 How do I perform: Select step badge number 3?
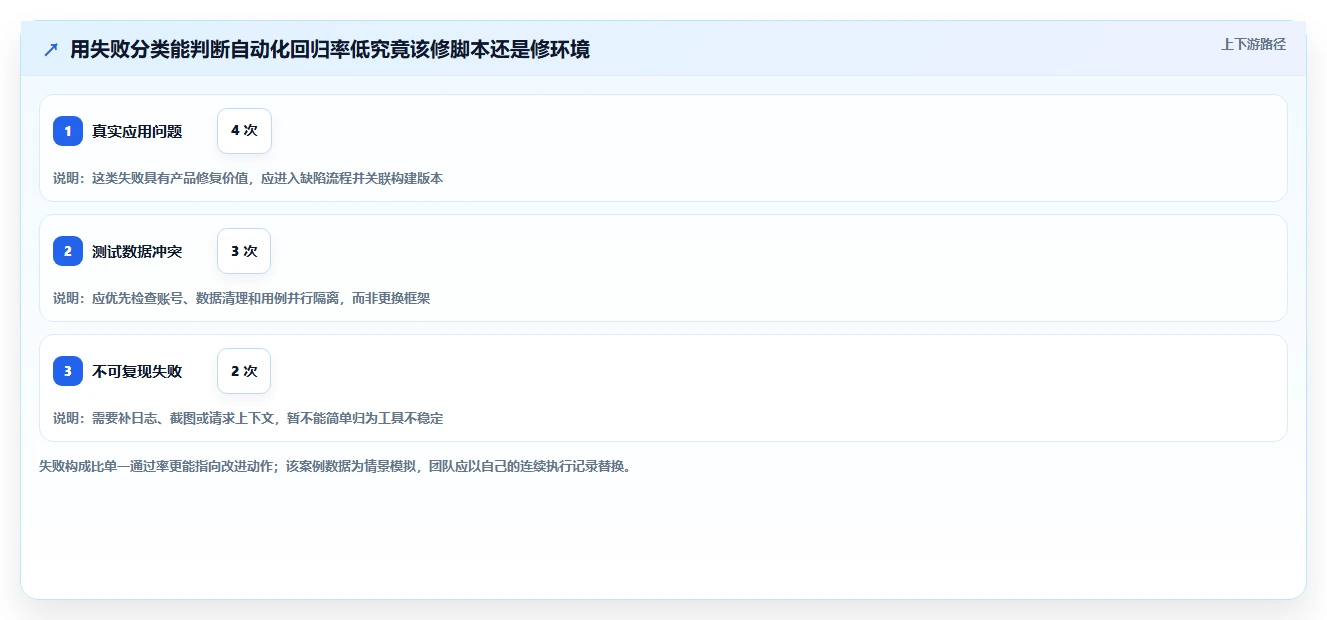click(68, 371)
